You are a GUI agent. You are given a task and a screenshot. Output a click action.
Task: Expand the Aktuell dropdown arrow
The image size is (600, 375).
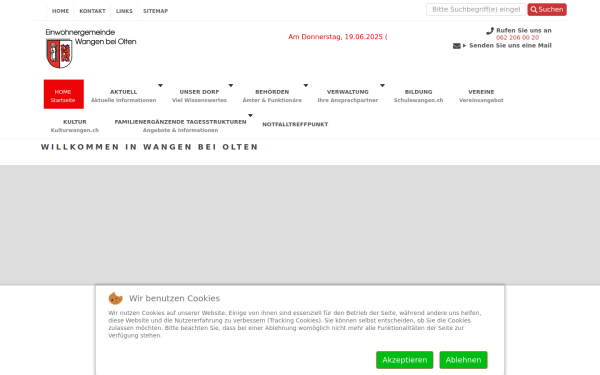pos(160,85)
